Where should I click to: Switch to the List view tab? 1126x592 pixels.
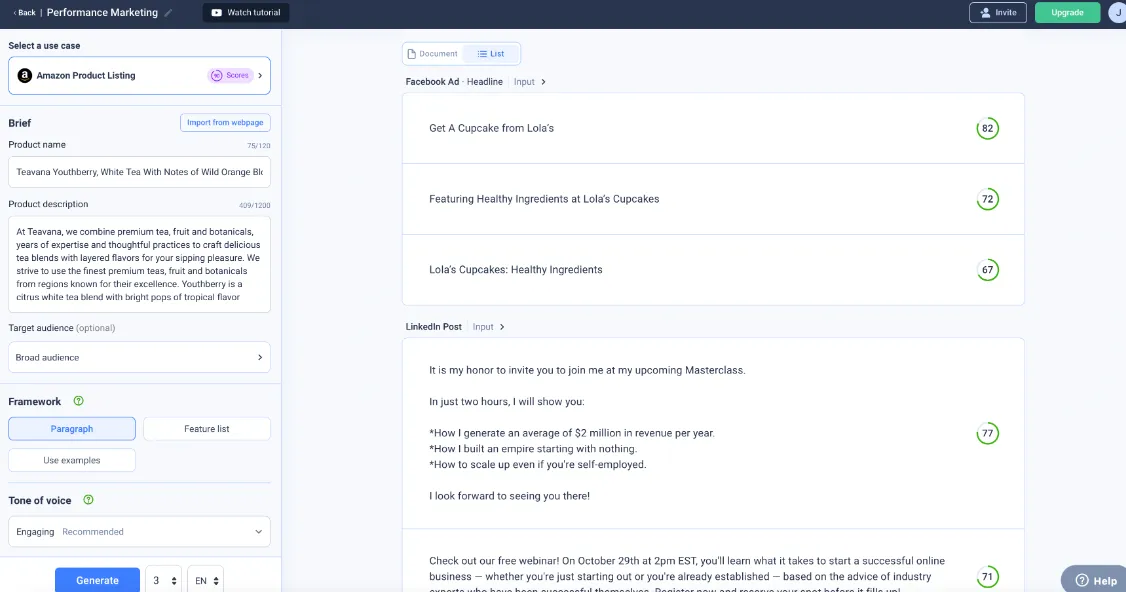491,54
